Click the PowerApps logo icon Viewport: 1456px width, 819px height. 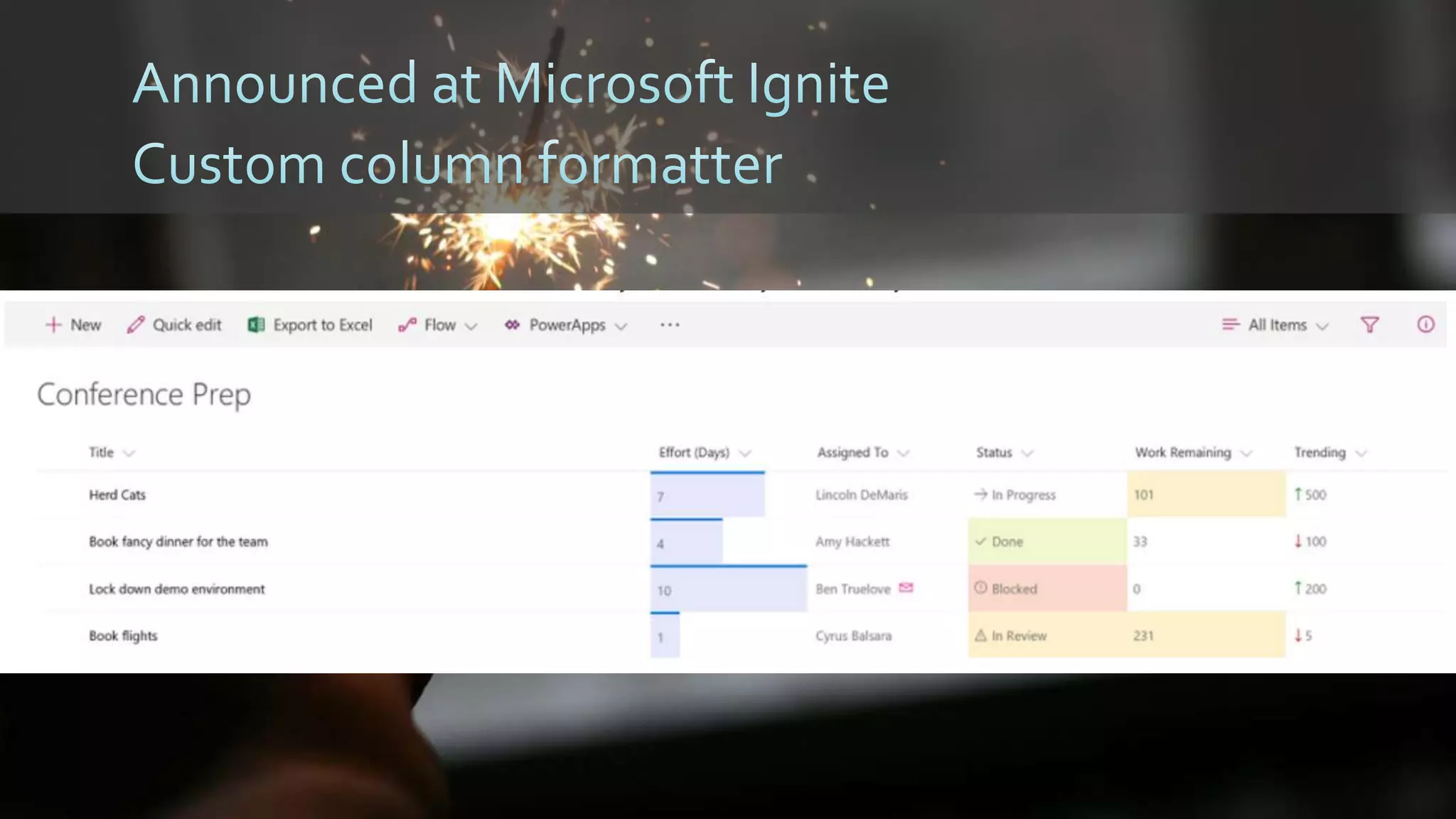512,325
